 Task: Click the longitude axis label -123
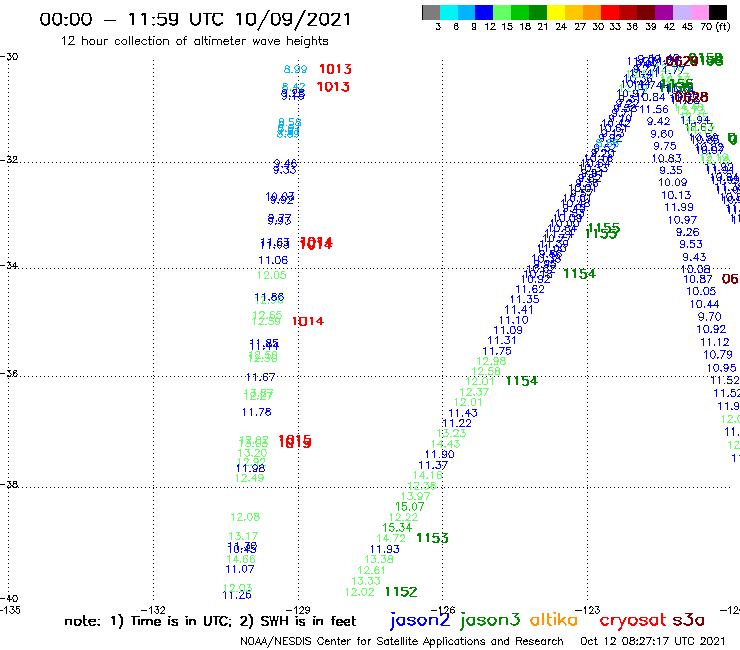pos(587,610)
